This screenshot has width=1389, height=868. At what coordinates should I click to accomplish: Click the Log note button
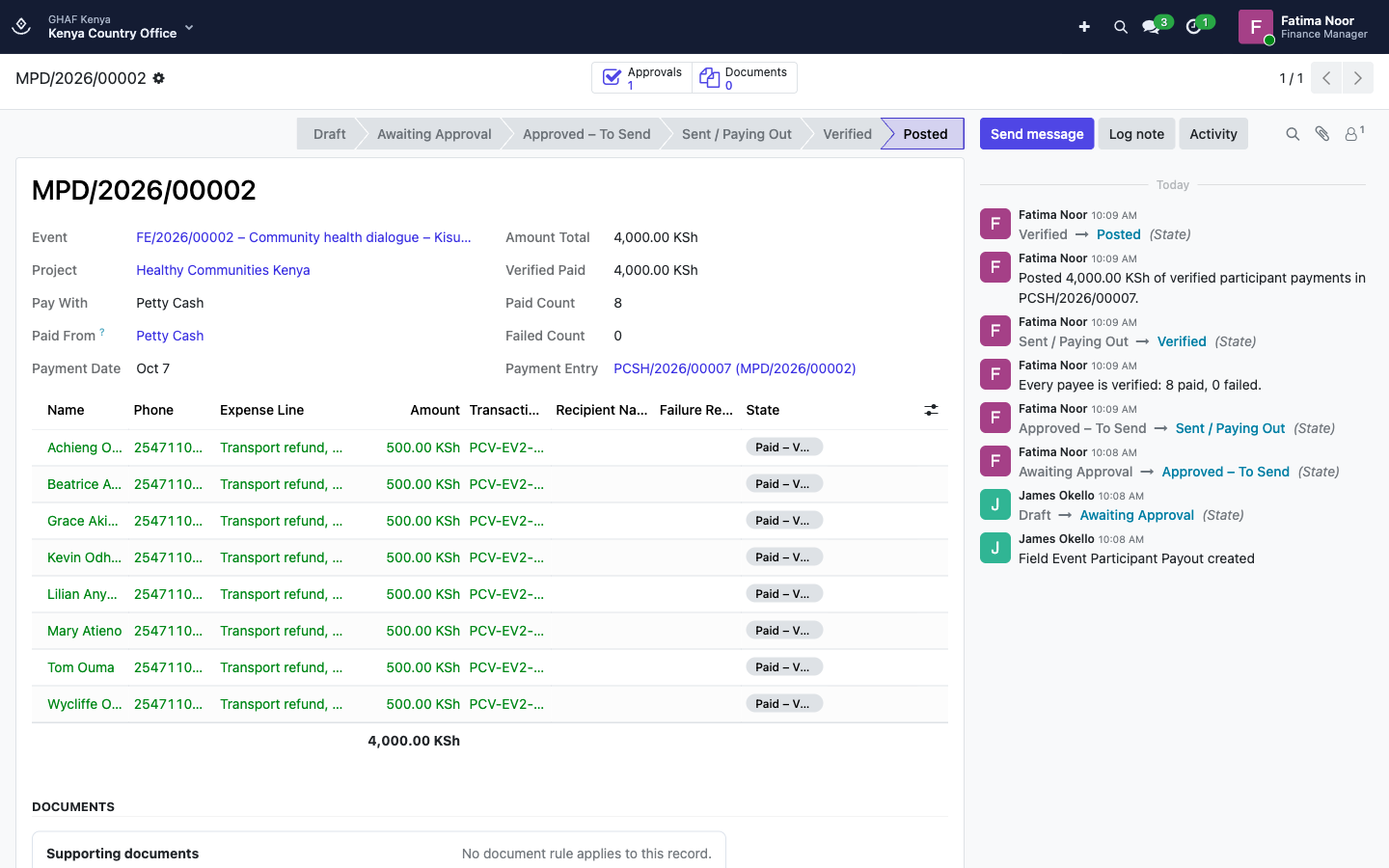pyautogui.click(x=1136, y=134)
